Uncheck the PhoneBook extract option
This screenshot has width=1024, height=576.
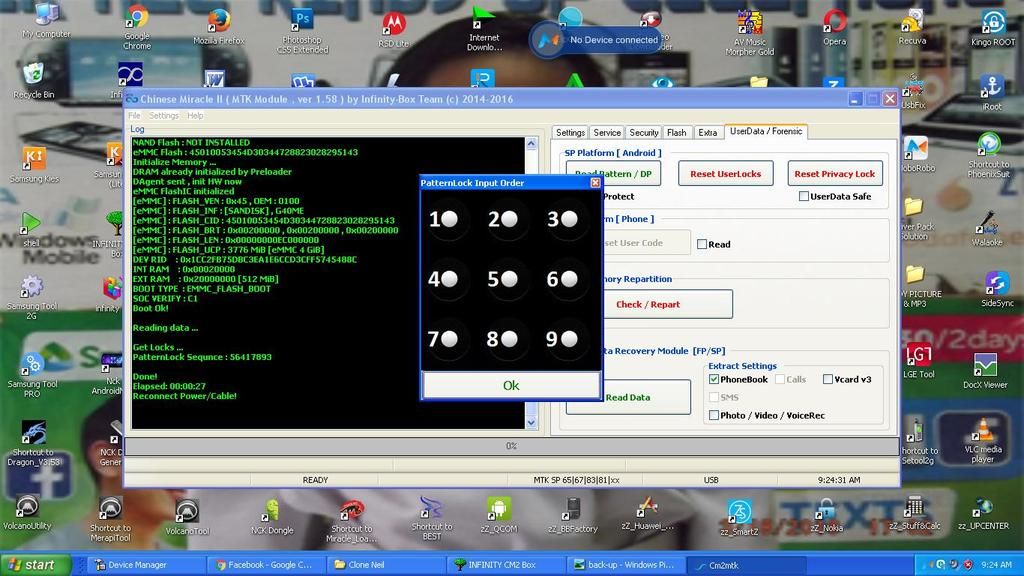pos(713,379)
